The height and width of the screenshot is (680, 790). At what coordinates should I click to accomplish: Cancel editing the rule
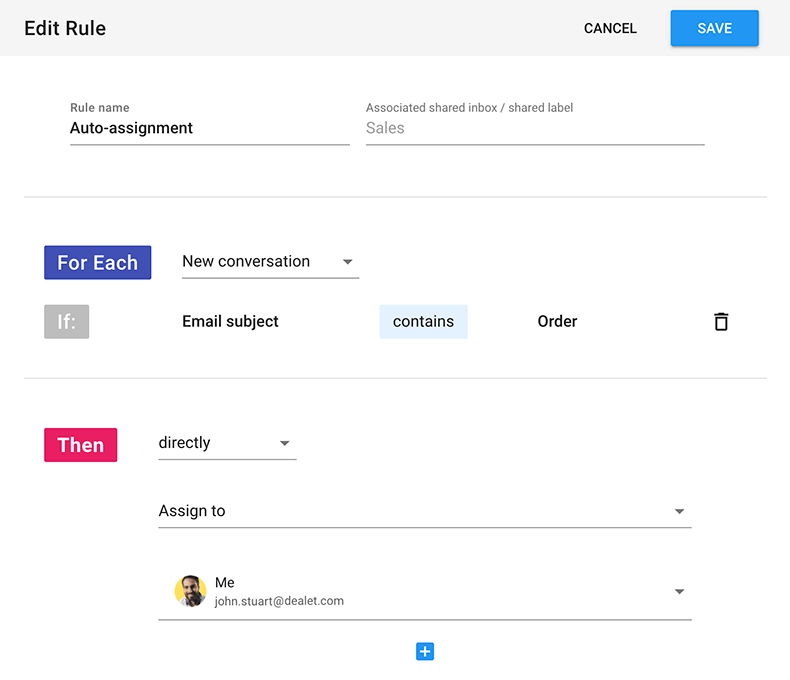tap(610, 28)
